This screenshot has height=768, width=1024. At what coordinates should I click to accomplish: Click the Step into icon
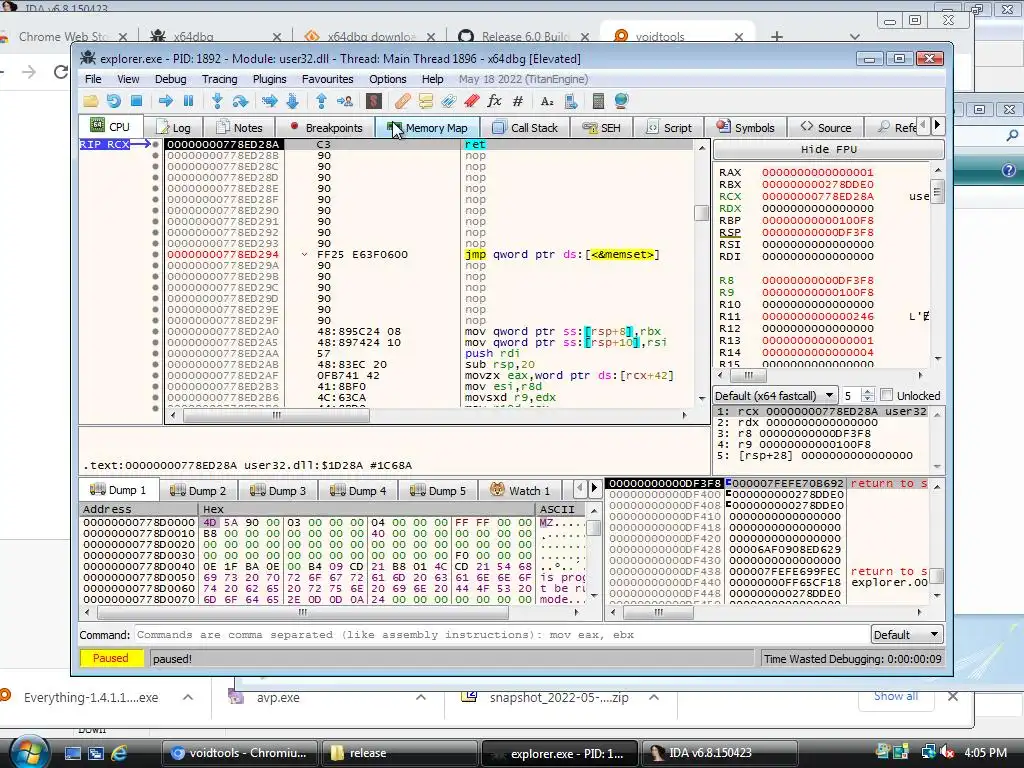pyautogui.click(x=217, y=101)
